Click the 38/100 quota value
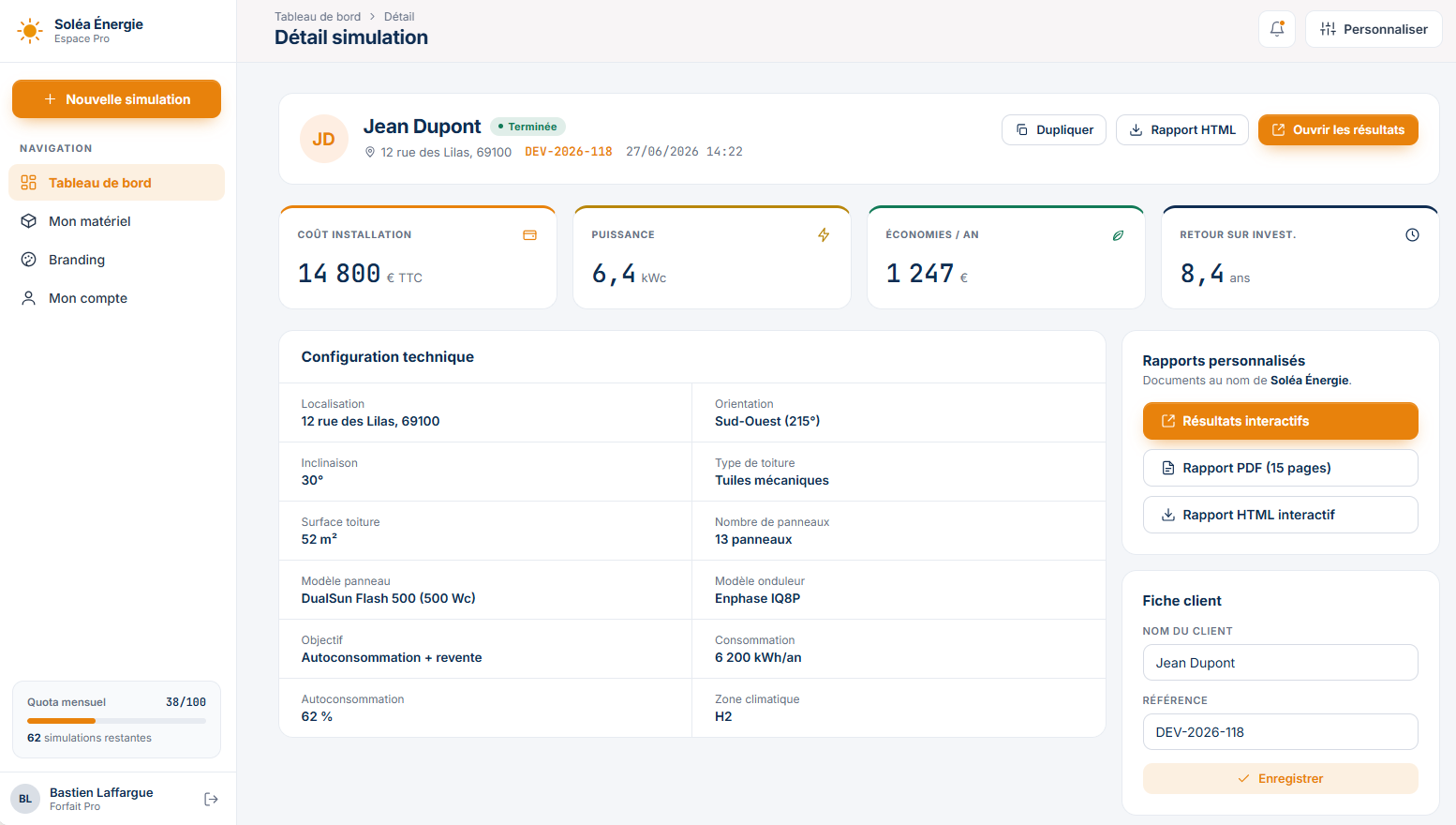Image resolution: width=1456 pixels, height=825 pixels. tap(186, 702)
